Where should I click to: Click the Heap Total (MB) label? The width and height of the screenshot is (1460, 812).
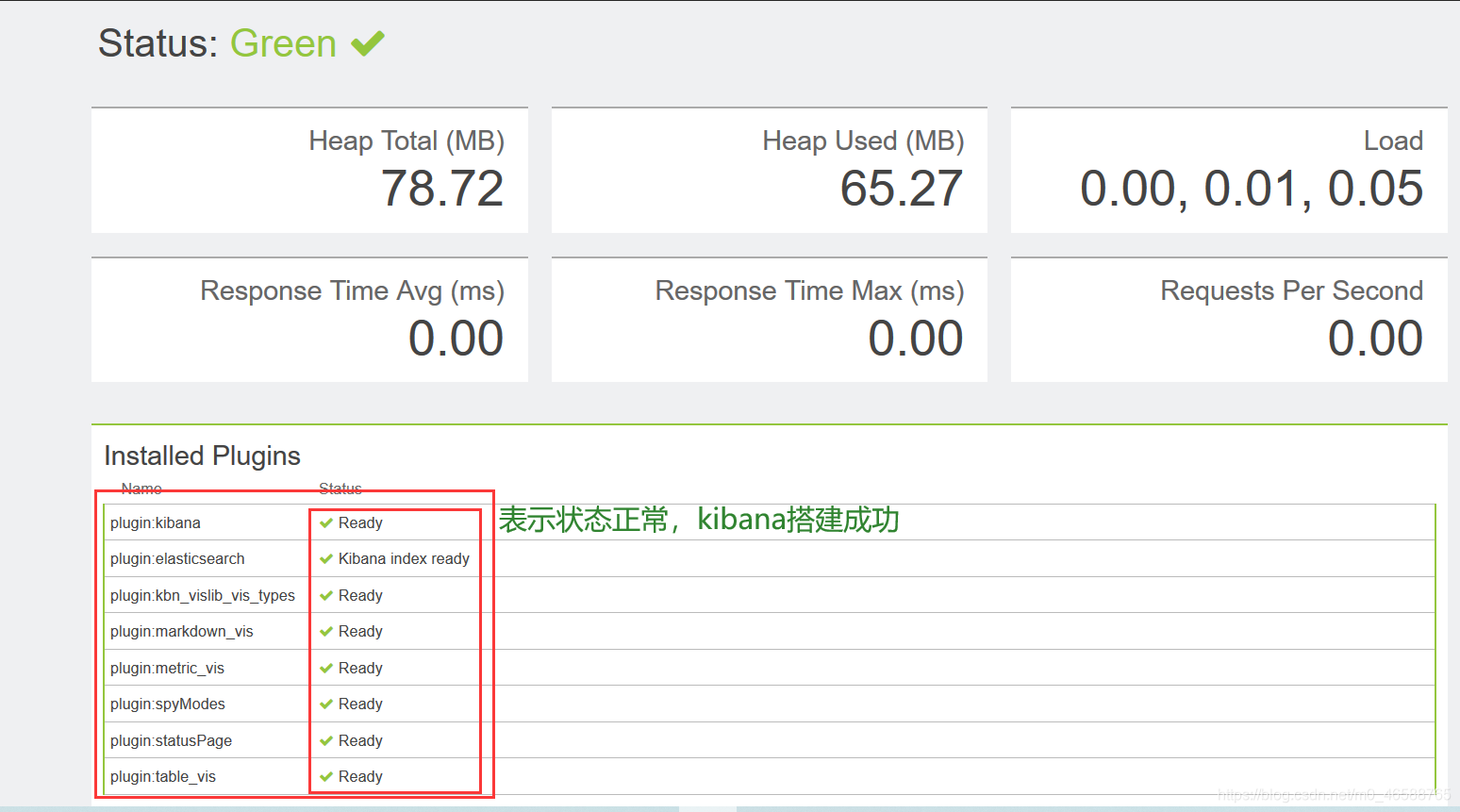click(x=406, y=141)
